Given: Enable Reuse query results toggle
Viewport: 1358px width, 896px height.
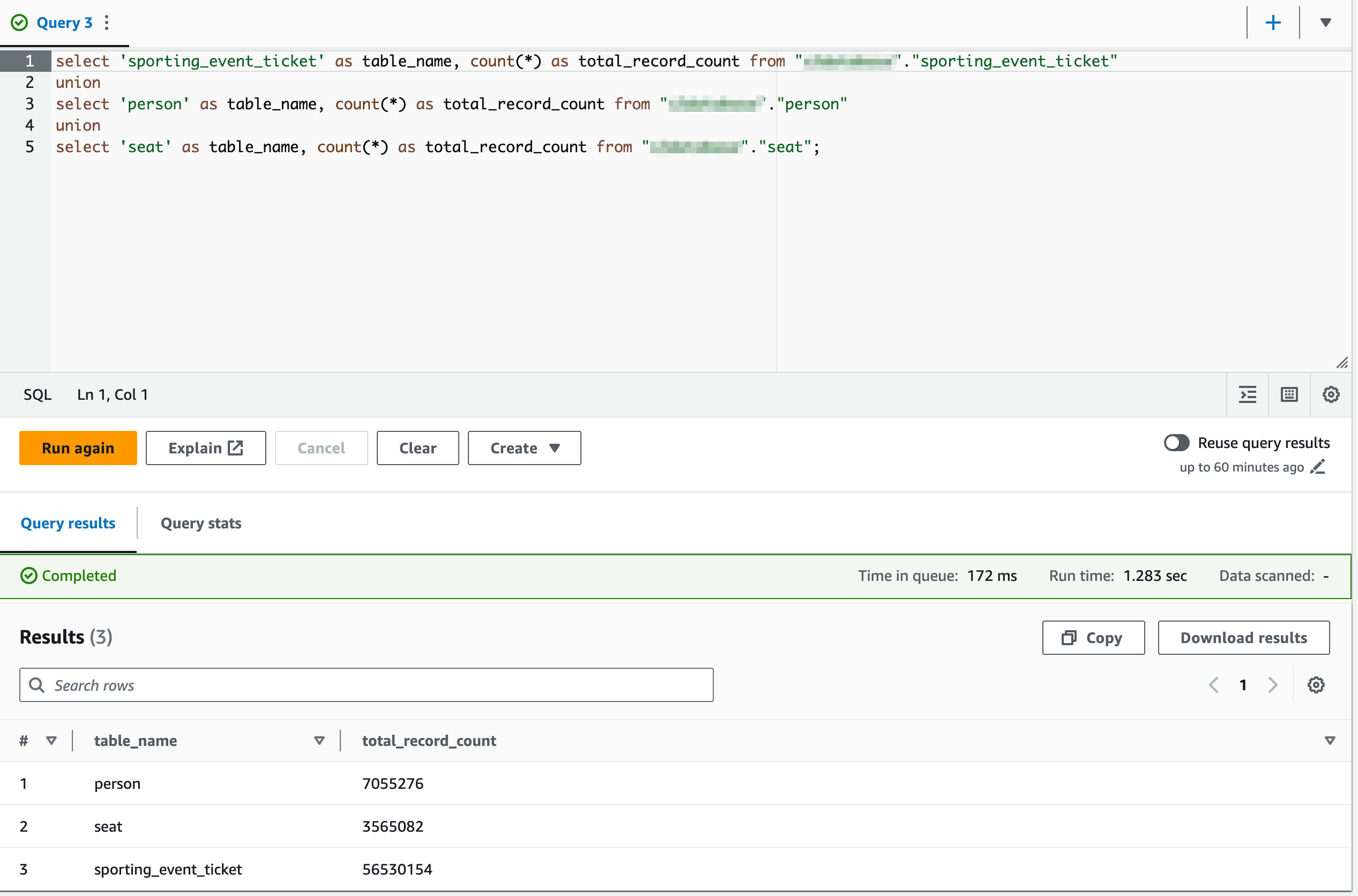Looking at the screenshot, I should click(1176, 443).
